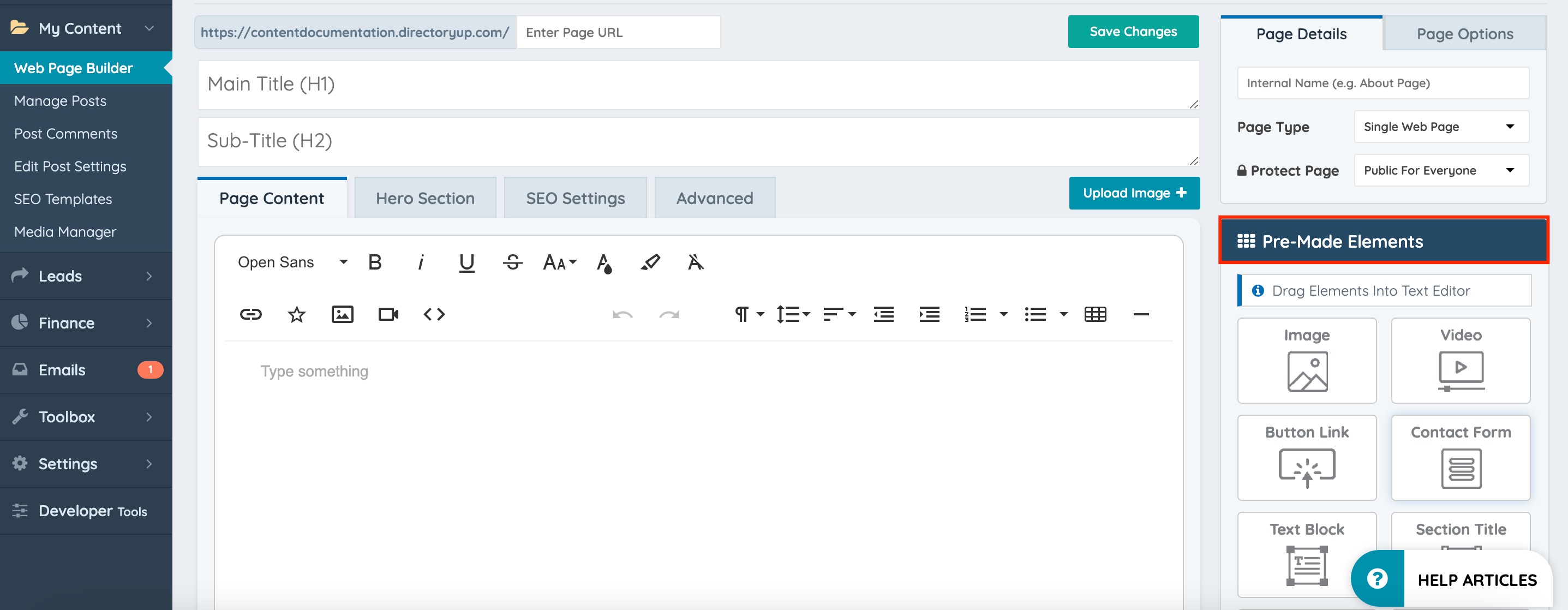Toggle bold formatting in editor toolbar
The image size is (1568, 610).
pos(375,262)
